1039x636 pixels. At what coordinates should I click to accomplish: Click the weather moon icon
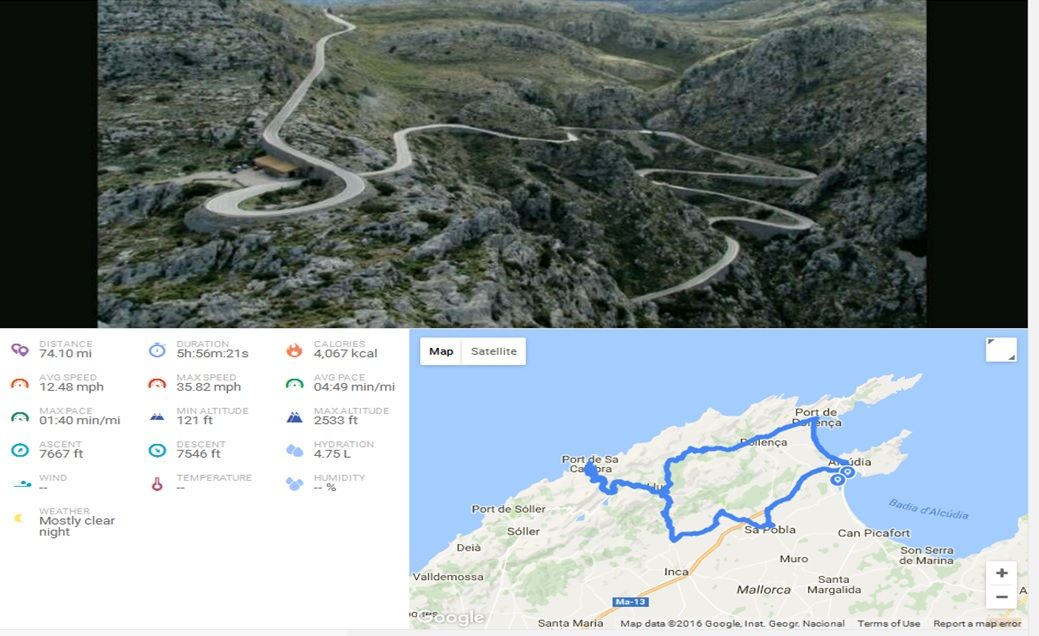[x=19, y=518]
